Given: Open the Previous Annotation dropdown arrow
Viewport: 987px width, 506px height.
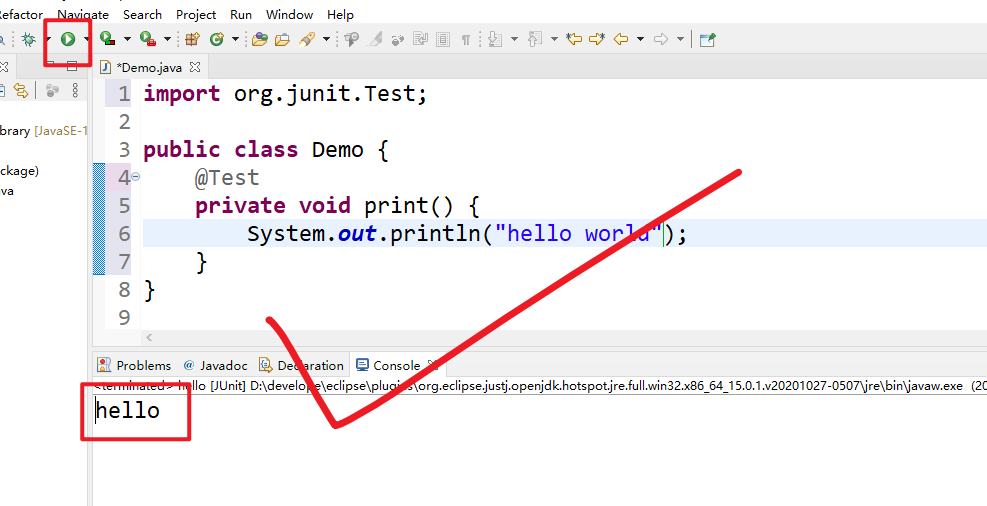Looking at the screenshot, I should pos(554,40).
